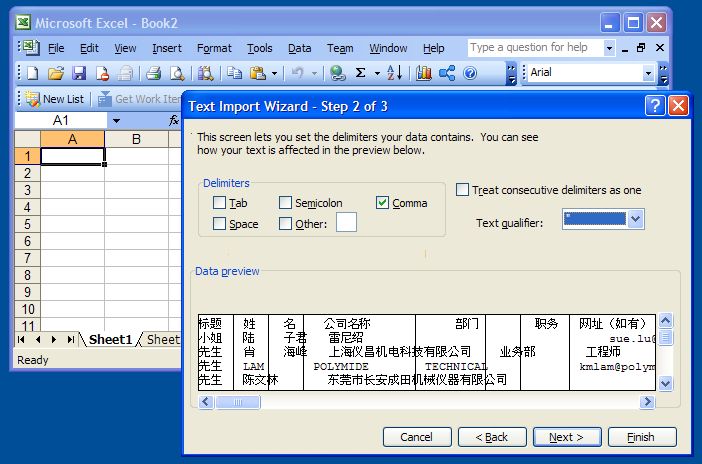Open the Data menu
The height and width of the screenshot is (464, 702).
tap(299, 48)
